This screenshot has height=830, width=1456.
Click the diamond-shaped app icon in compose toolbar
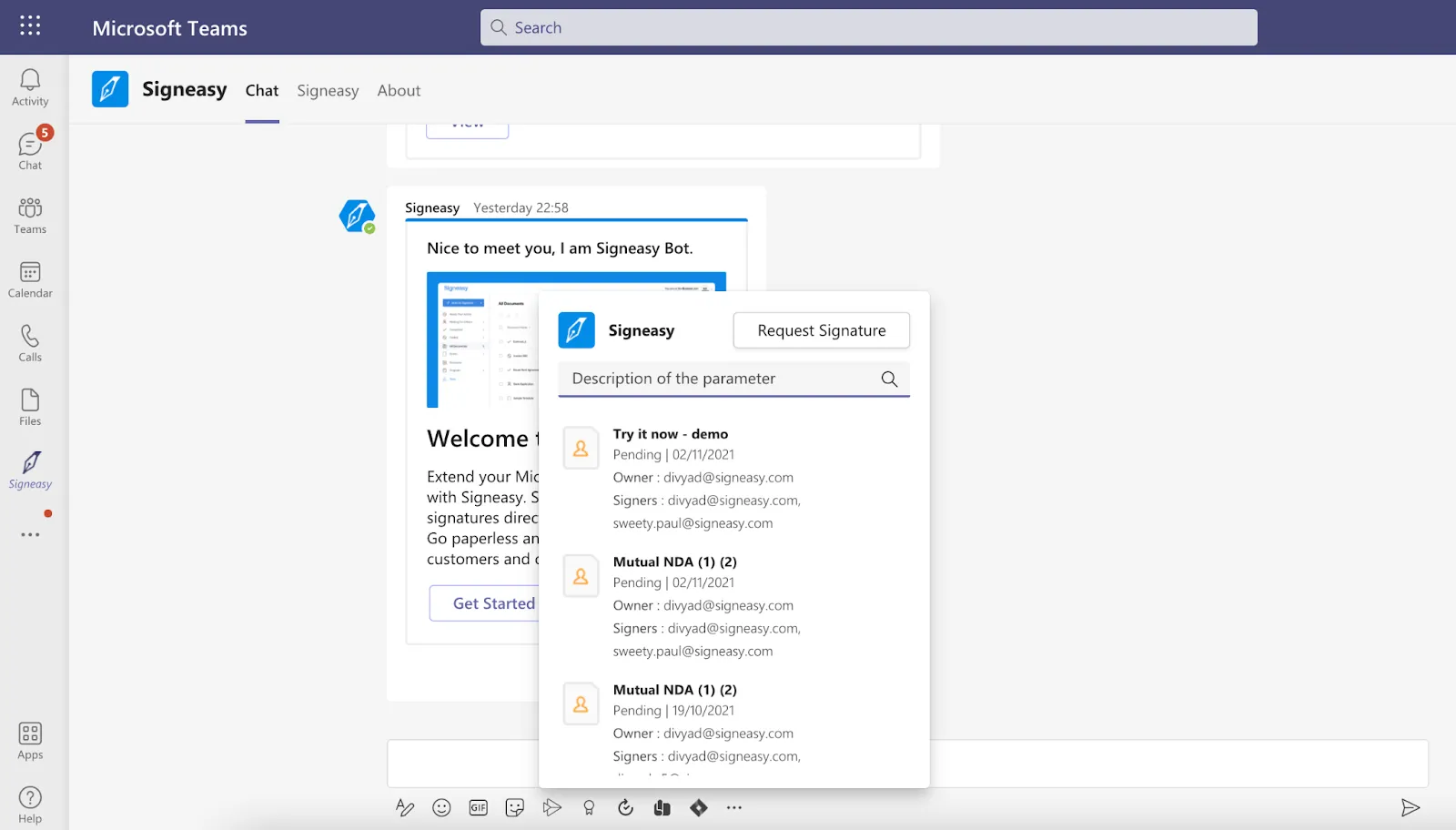coord(698,807)
